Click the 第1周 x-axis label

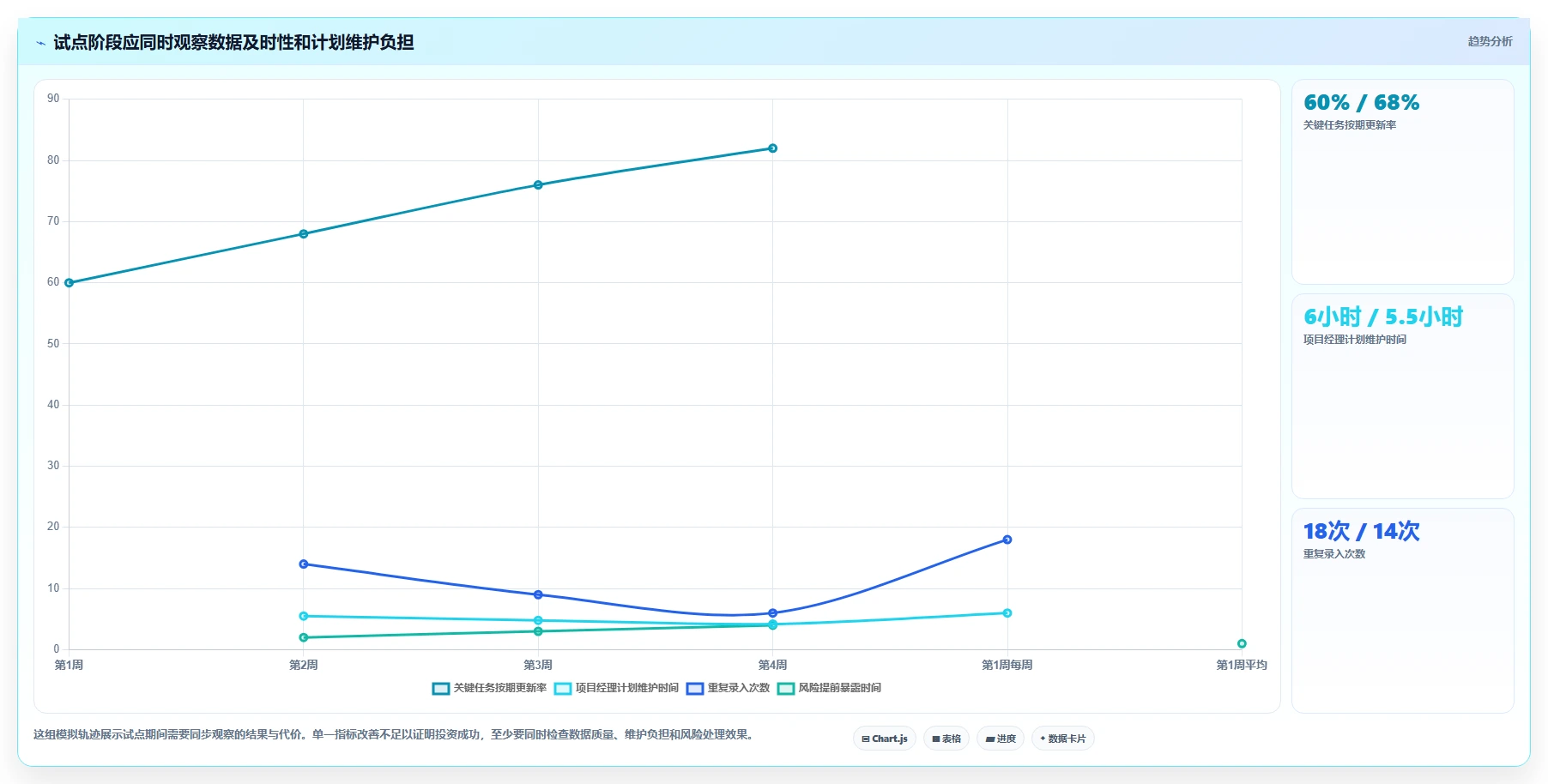pyautogui.click(x=69, y=665)
